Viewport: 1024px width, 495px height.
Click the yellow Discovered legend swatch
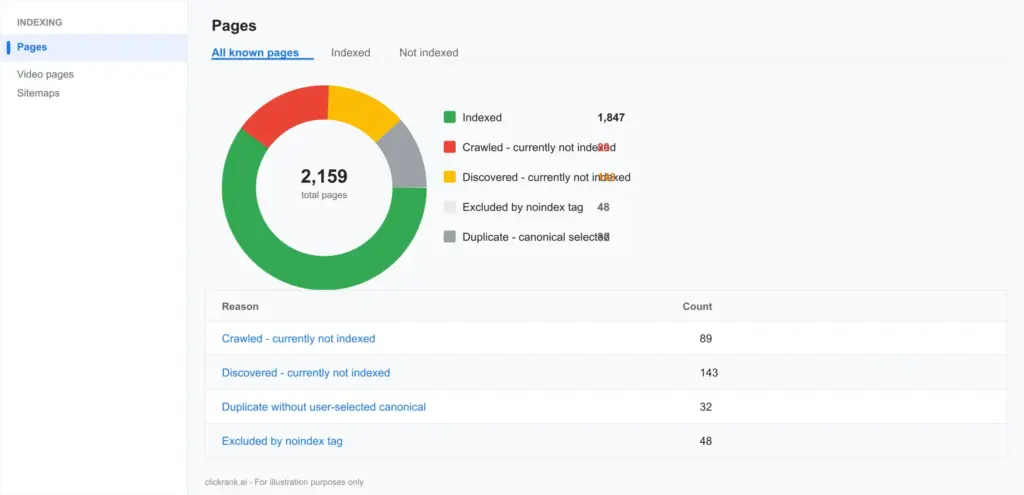(x=450, y=177)
